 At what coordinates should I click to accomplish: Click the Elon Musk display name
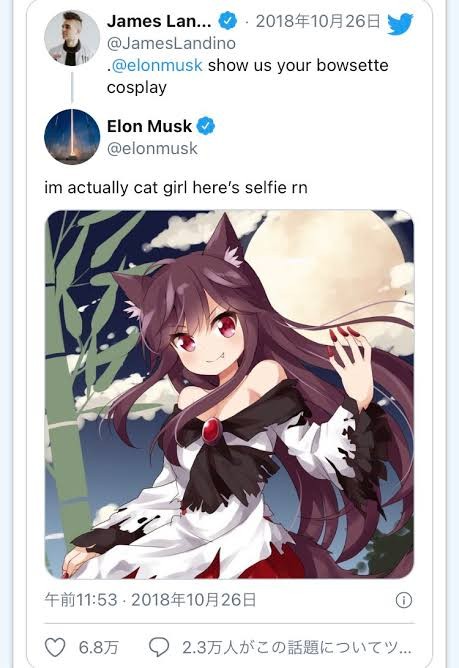point(150,126)
